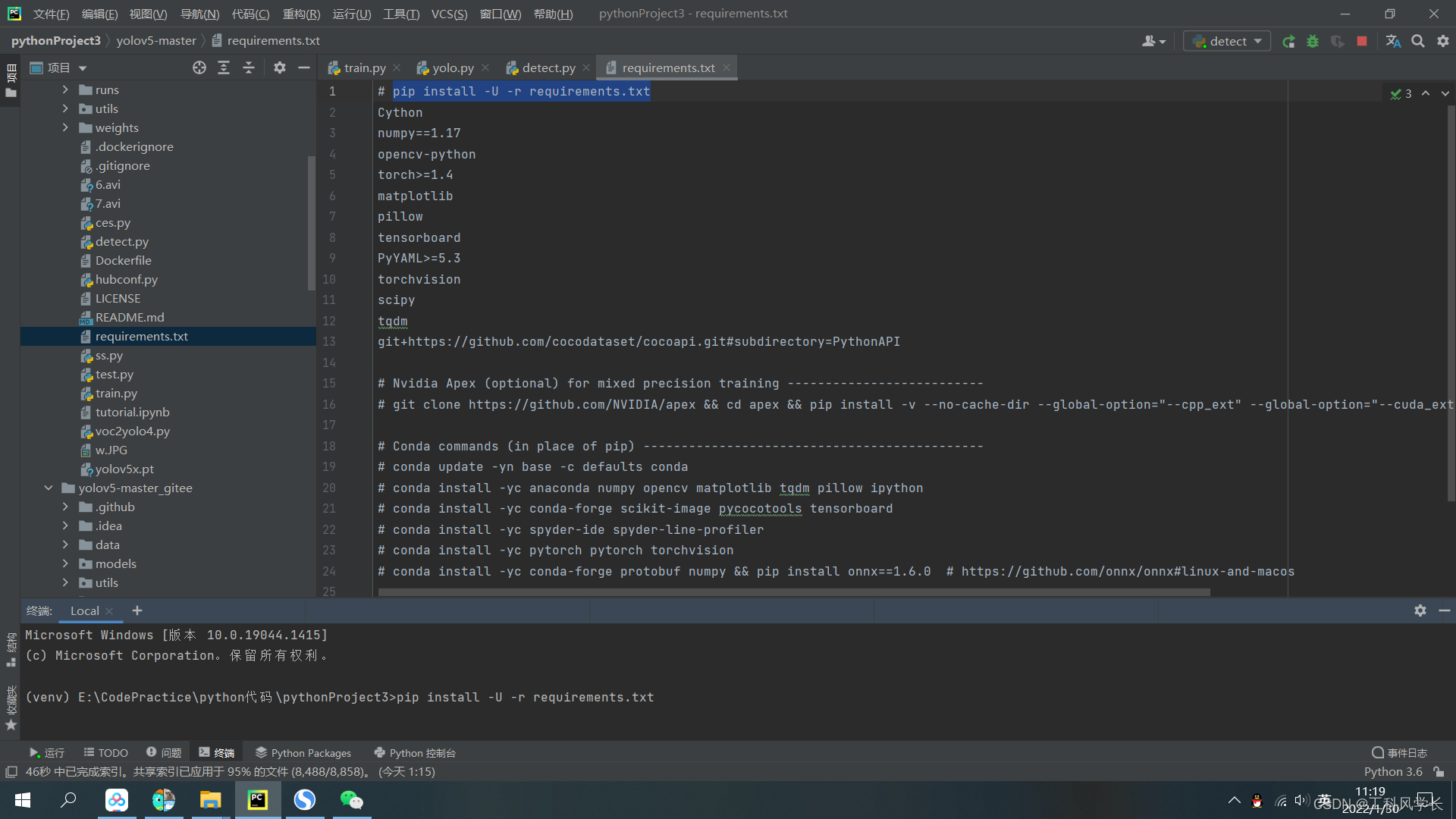This screenshot has width=1456, height=819.
Task: Expand the models folder
Action: (65, 563)
